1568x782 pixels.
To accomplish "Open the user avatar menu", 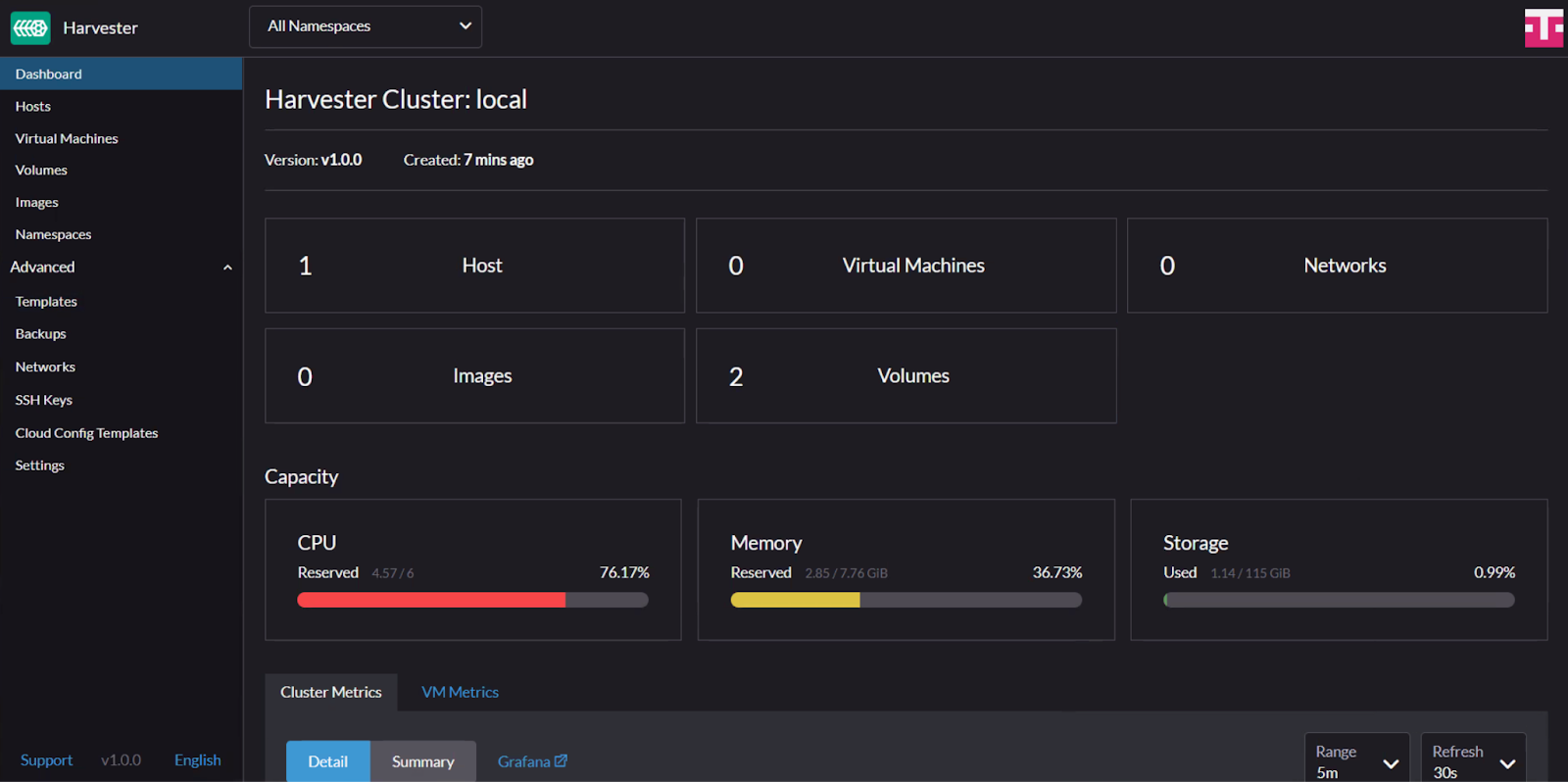I will 1543,27.
